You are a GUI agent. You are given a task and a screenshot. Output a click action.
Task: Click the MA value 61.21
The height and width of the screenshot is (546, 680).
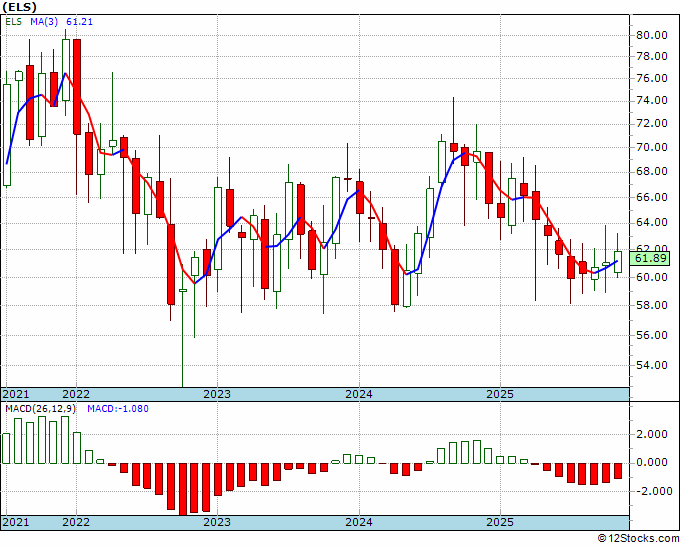coord(79,22)
